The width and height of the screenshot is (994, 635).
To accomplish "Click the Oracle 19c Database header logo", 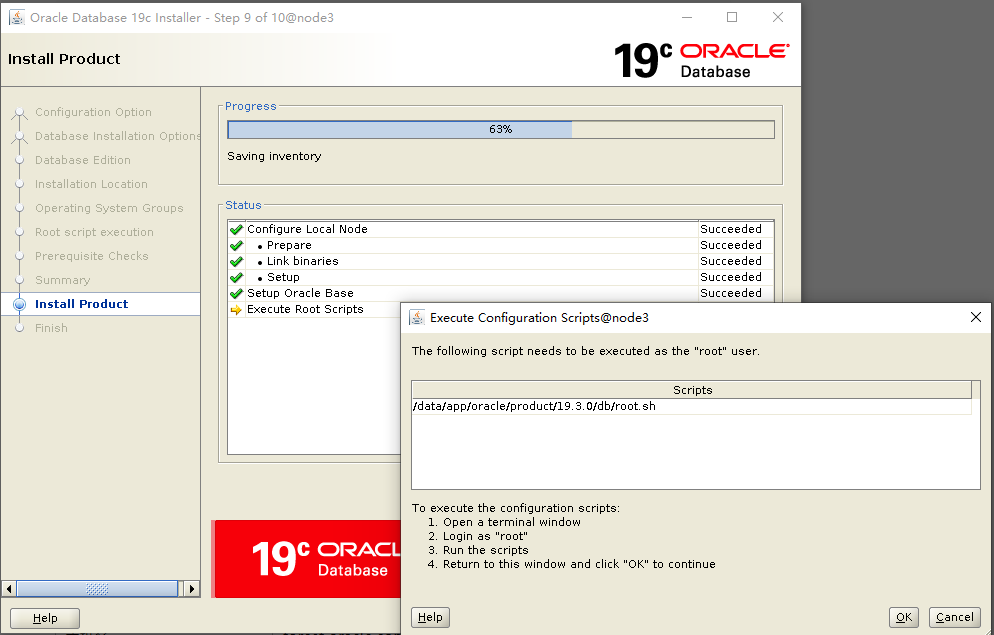I will point(702,61).
